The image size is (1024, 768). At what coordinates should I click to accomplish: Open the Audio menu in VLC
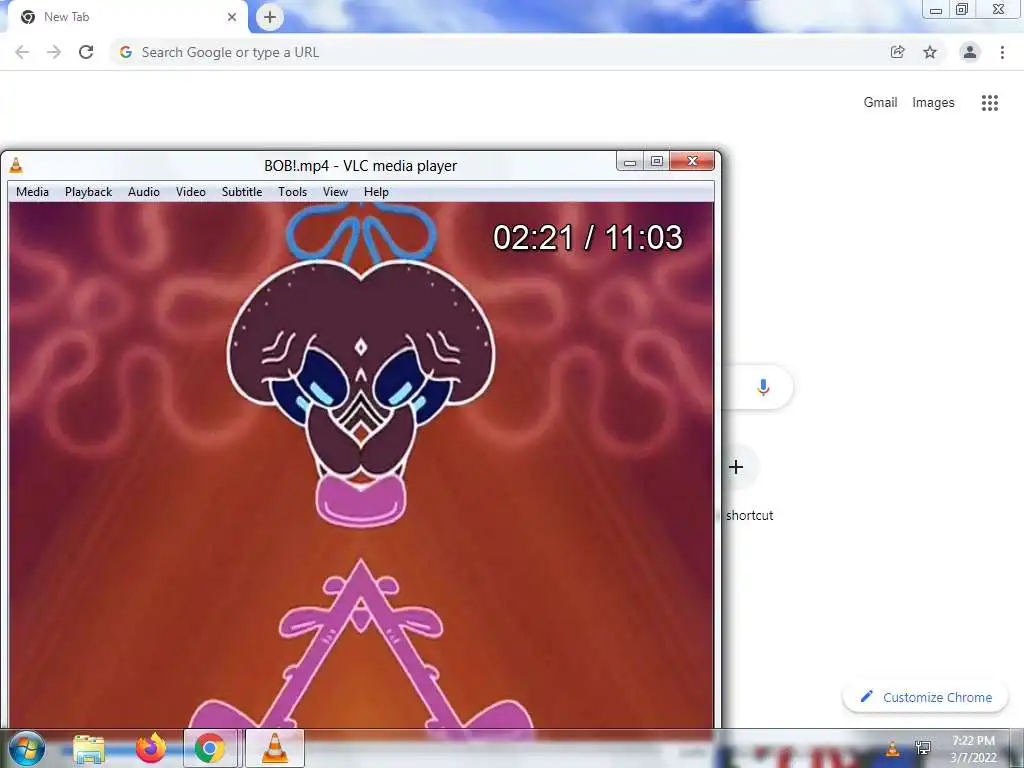coord(144,192)
